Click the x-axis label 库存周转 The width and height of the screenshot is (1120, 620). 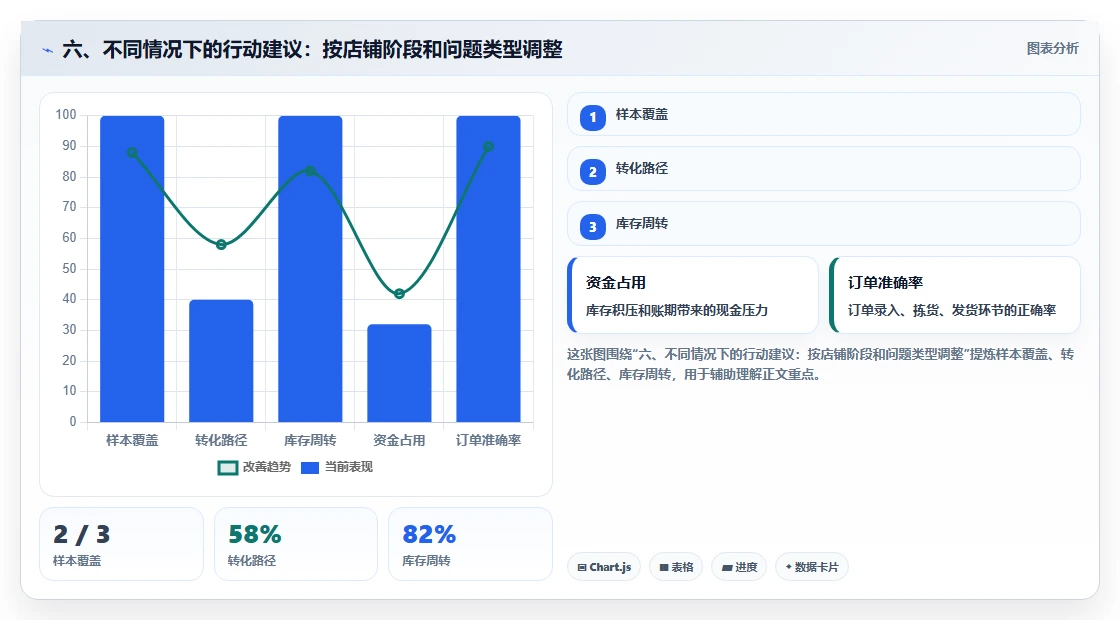click(310, 441)
